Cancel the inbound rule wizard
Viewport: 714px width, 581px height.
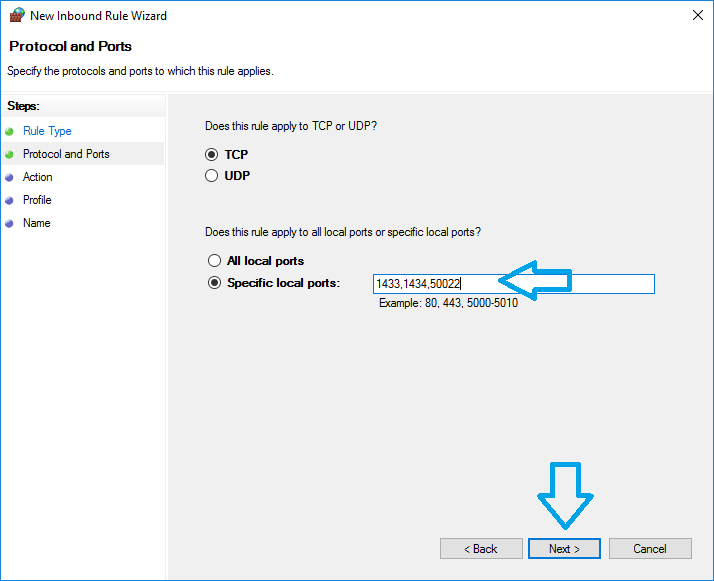click(650, 549)
